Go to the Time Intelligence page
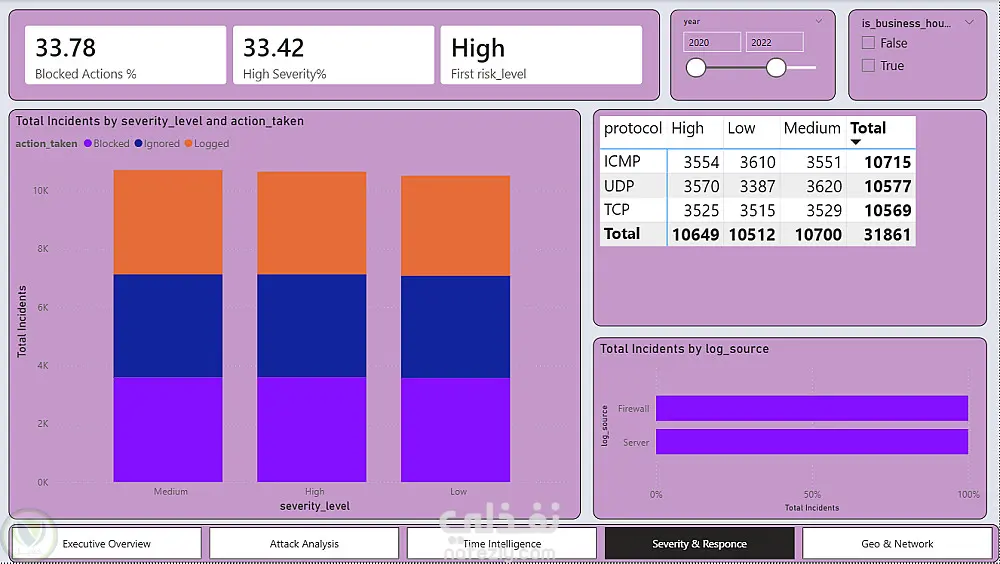 502,544
